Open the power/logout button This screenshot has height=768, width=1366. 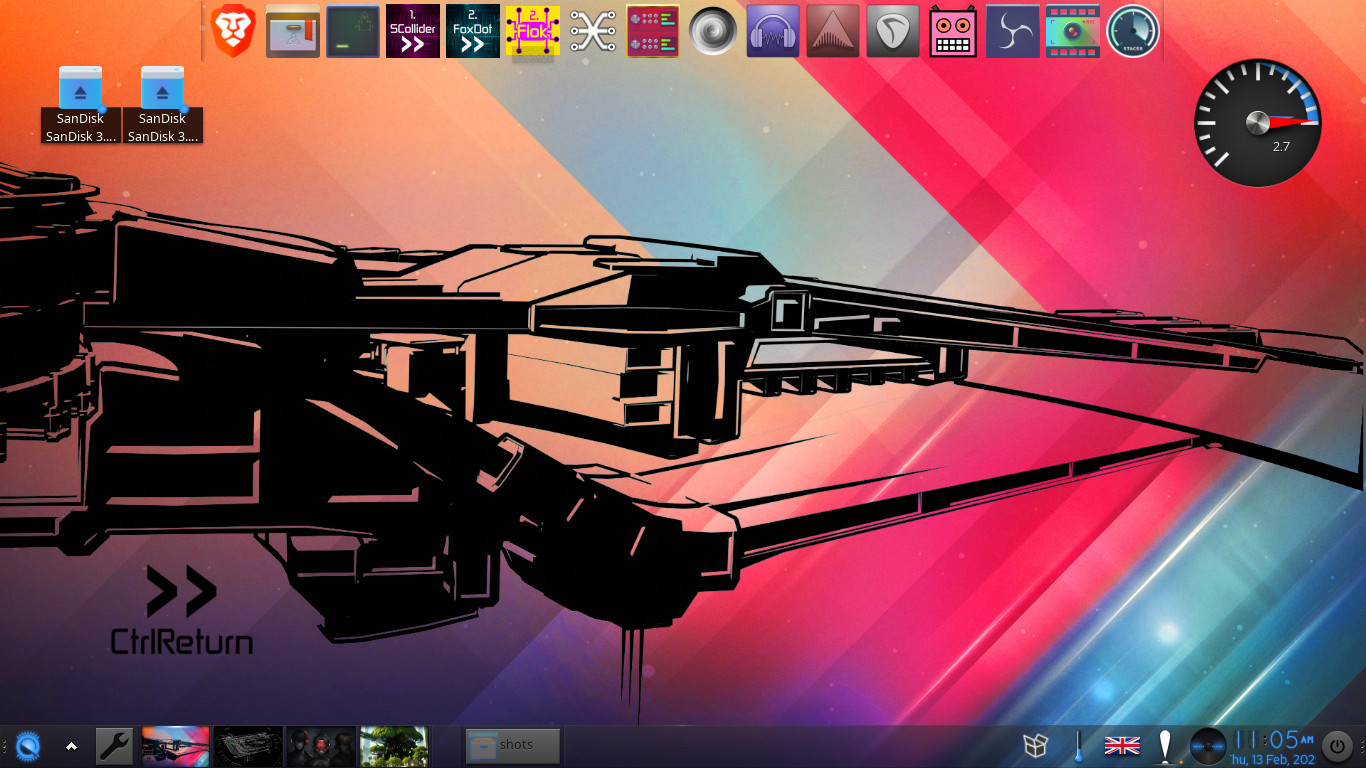click(1337, 746)
